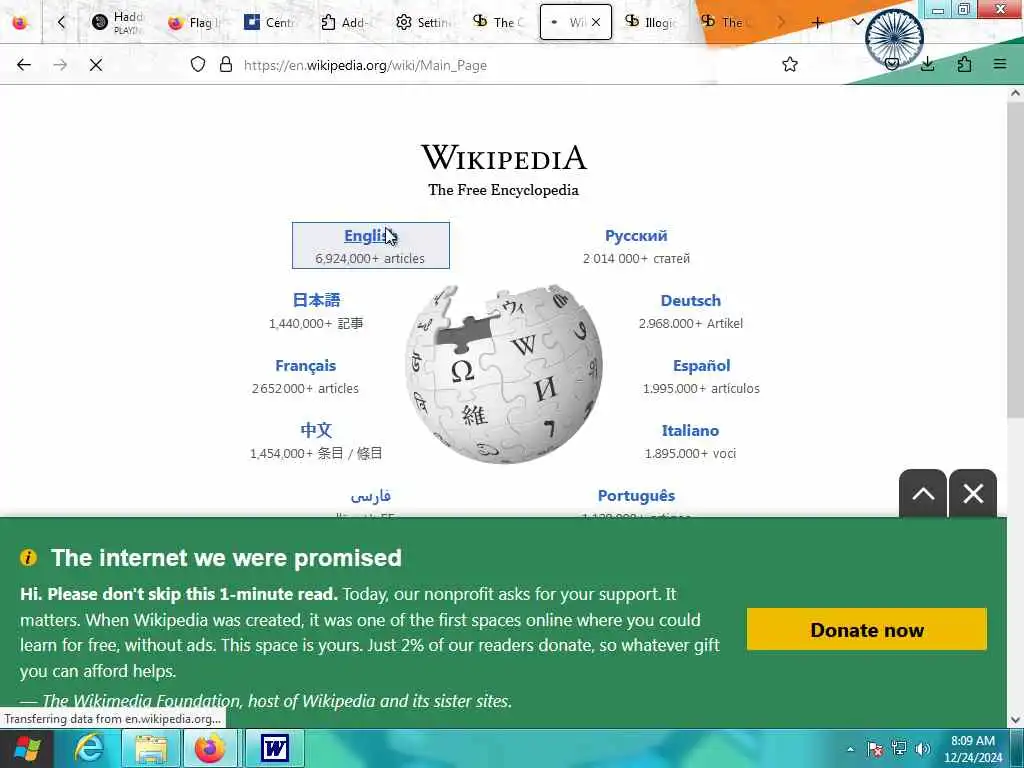Click the Donate now button
Screen dimensions: 1024x768
(867, 630)
